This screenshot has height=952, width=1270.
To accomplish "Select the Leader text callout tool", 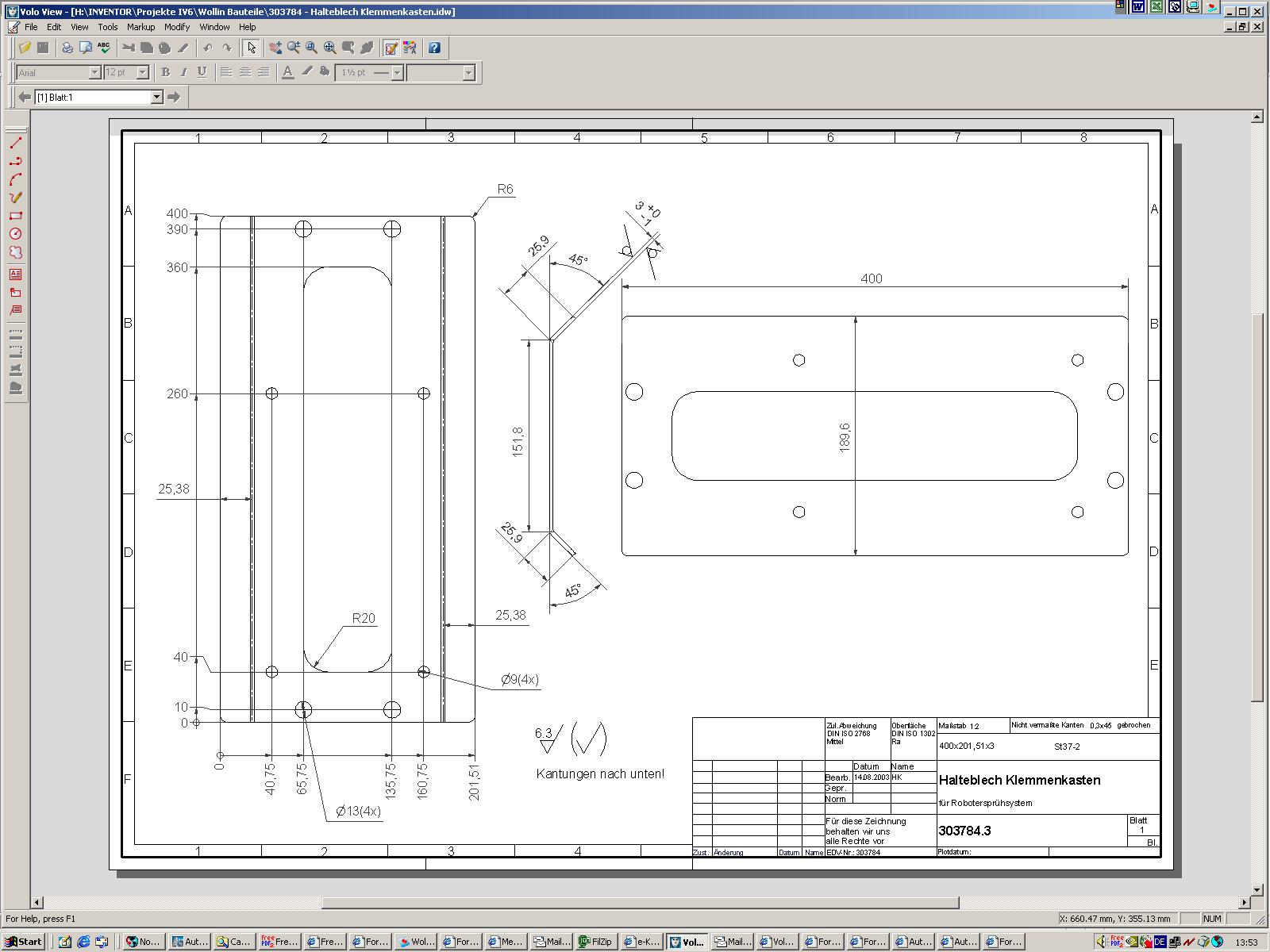I will (15, 311).
